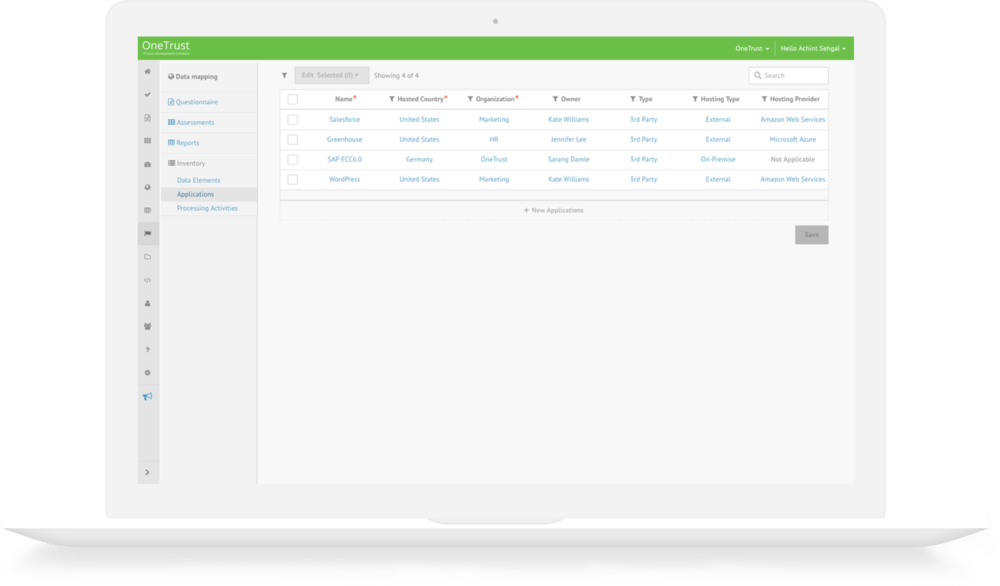Open the Hello Achint Sehgal user menu
Viewport: 1000px width, 586px height.
tap(813, 48)
